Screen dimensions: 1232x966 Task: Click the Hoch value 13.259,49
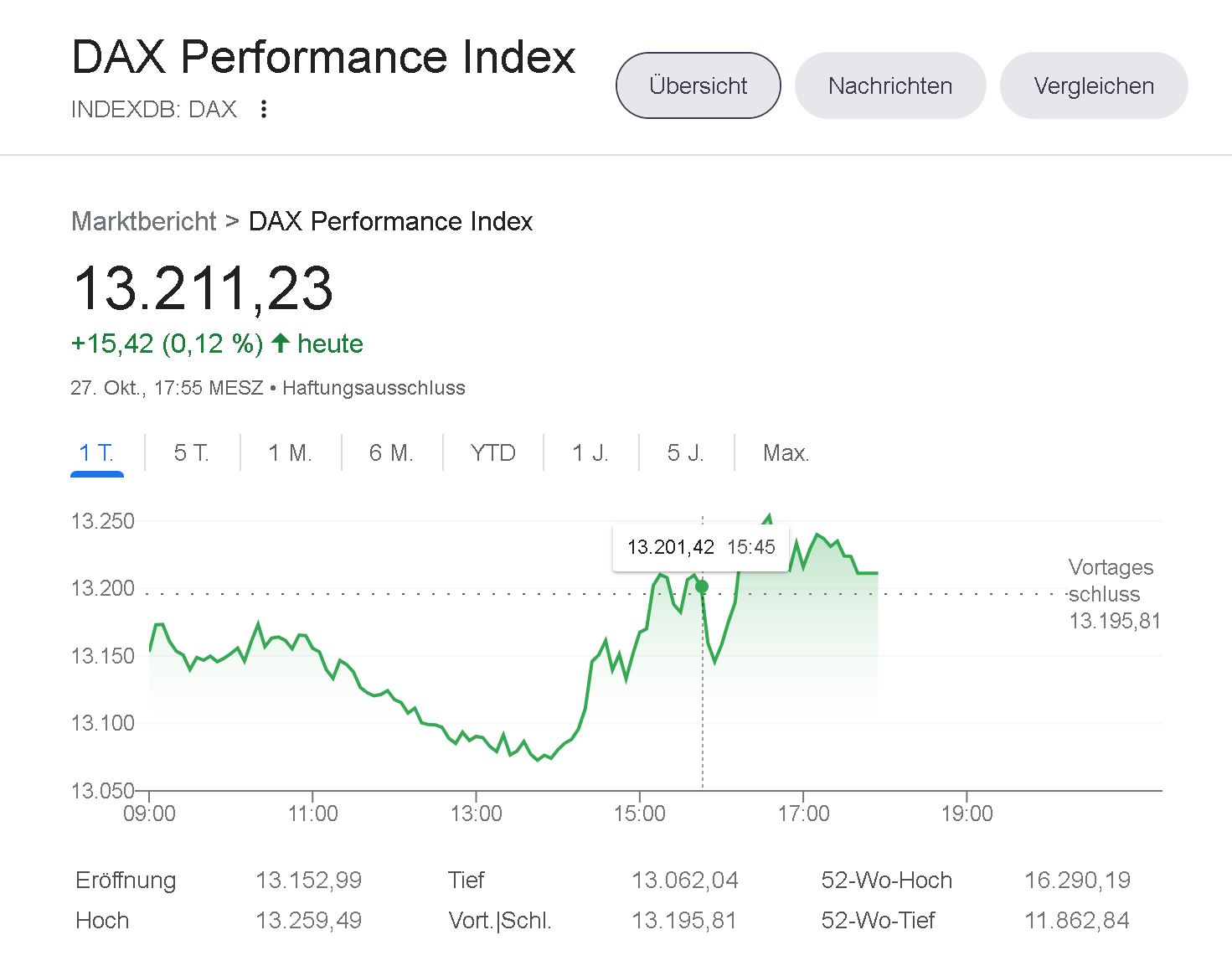pyautogui.click(x=308, y=921)
